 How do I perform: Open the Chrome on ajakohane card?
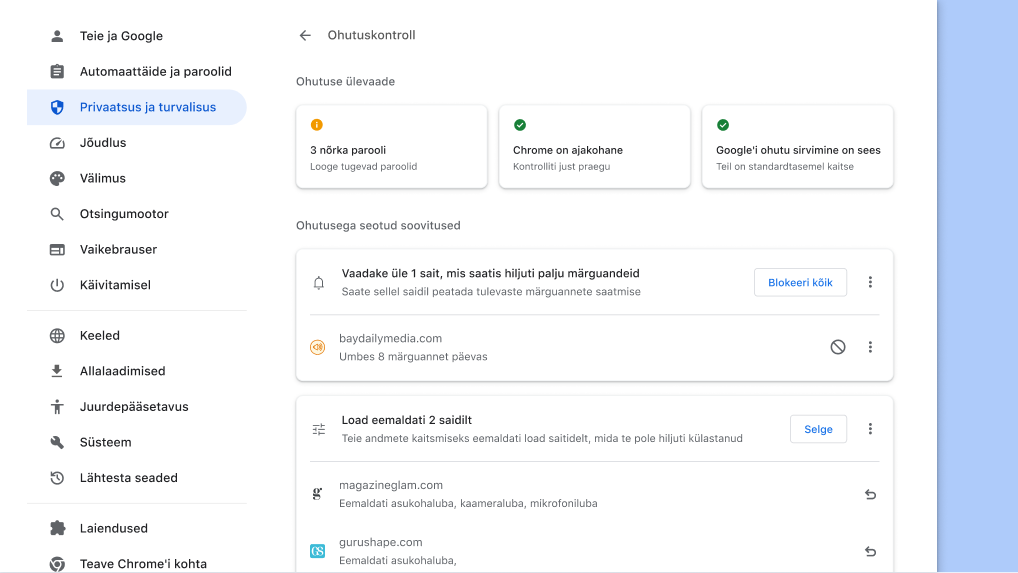594,147
